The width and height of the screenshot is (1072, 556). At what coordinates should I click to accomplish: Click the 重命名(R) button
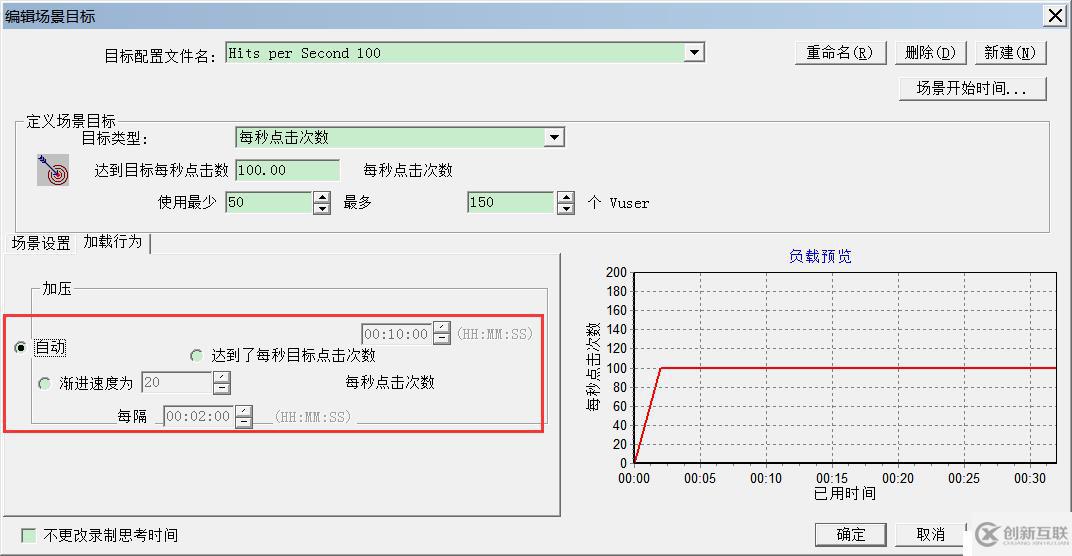click(x=840, y=53)
